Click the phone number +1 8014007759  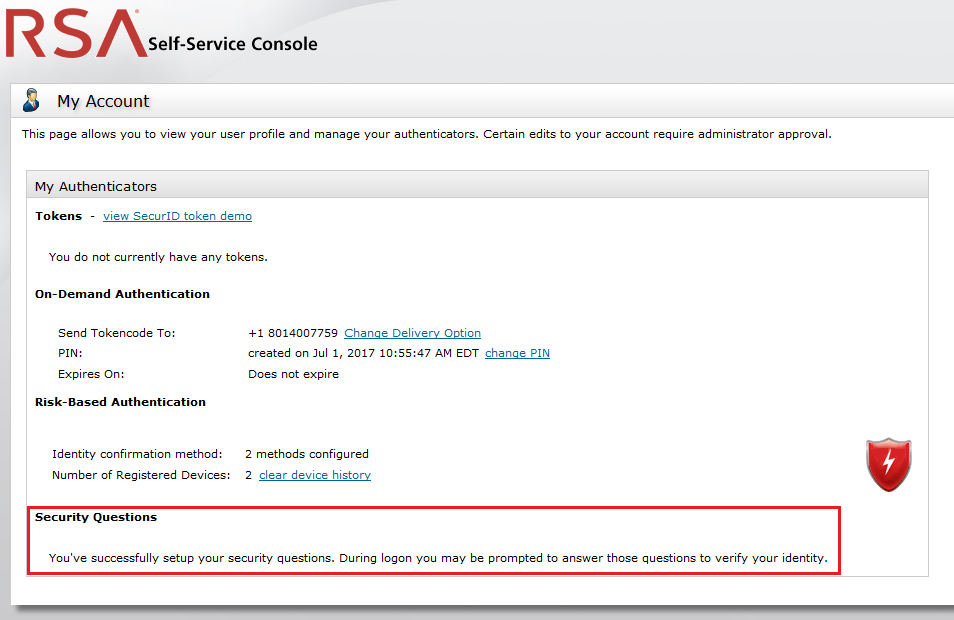293,333
